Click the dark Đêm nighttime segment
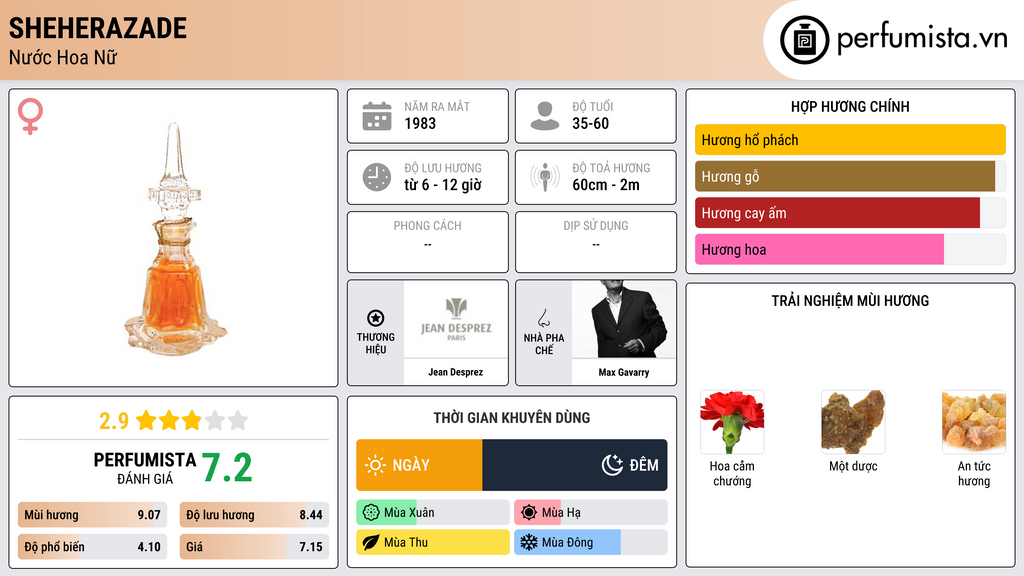1024x576 pixels. click(x=575, y=465)
